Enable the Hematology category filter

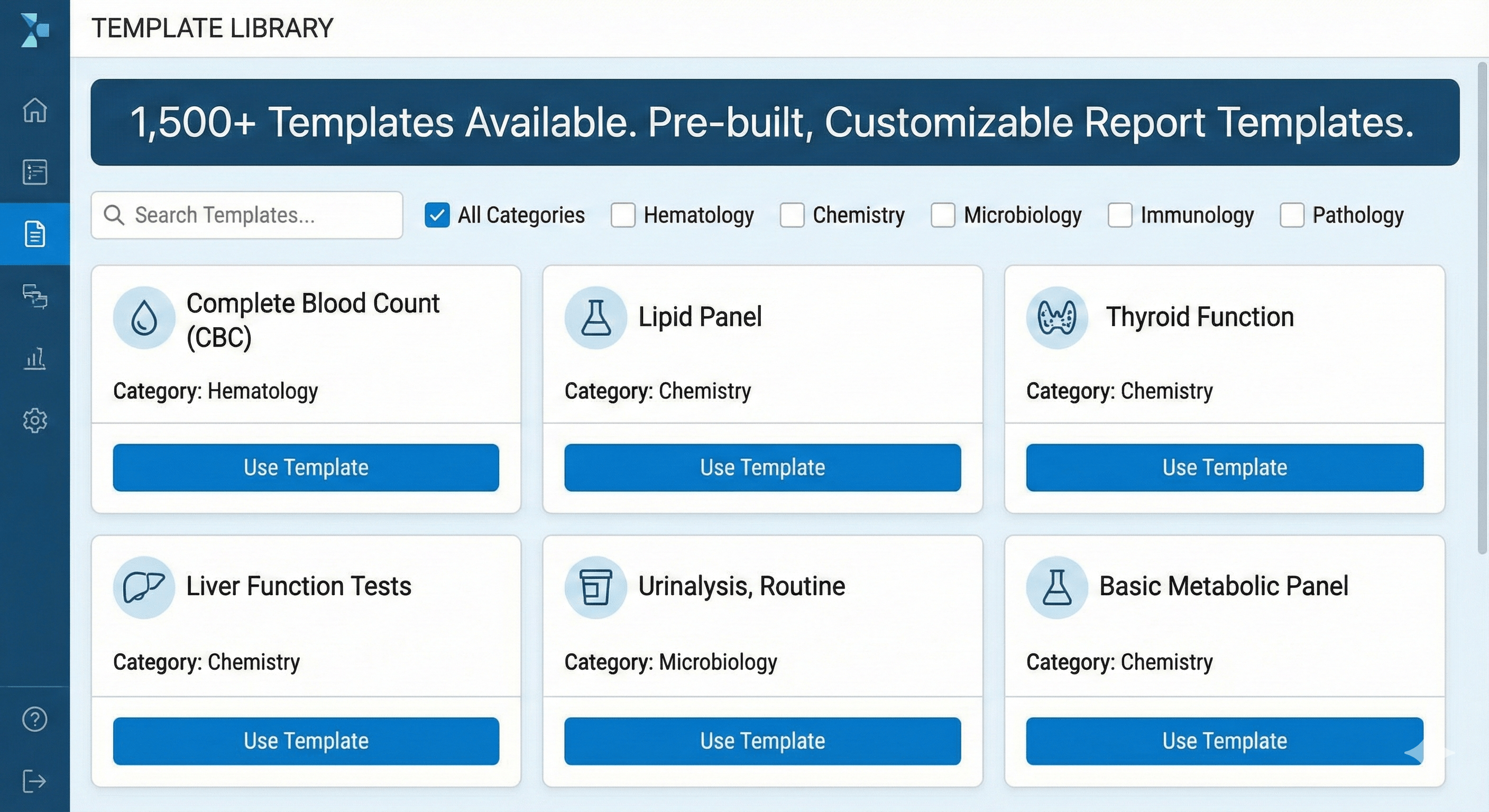[622, 215]
